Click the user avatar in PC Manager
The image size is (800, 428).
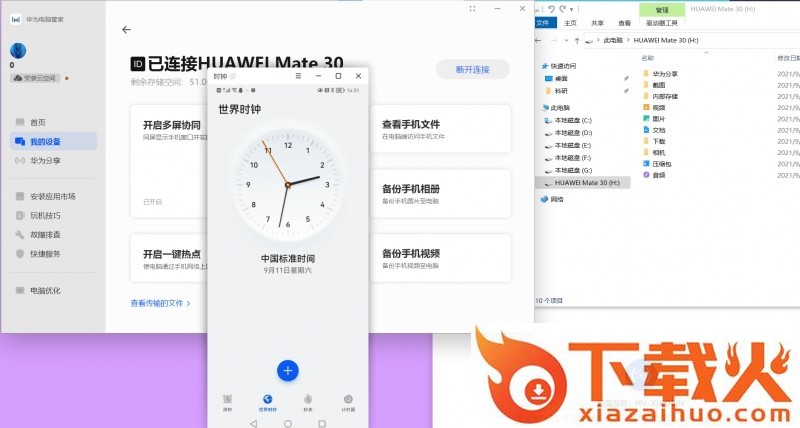pyautogui.click(x=18, y=51)
